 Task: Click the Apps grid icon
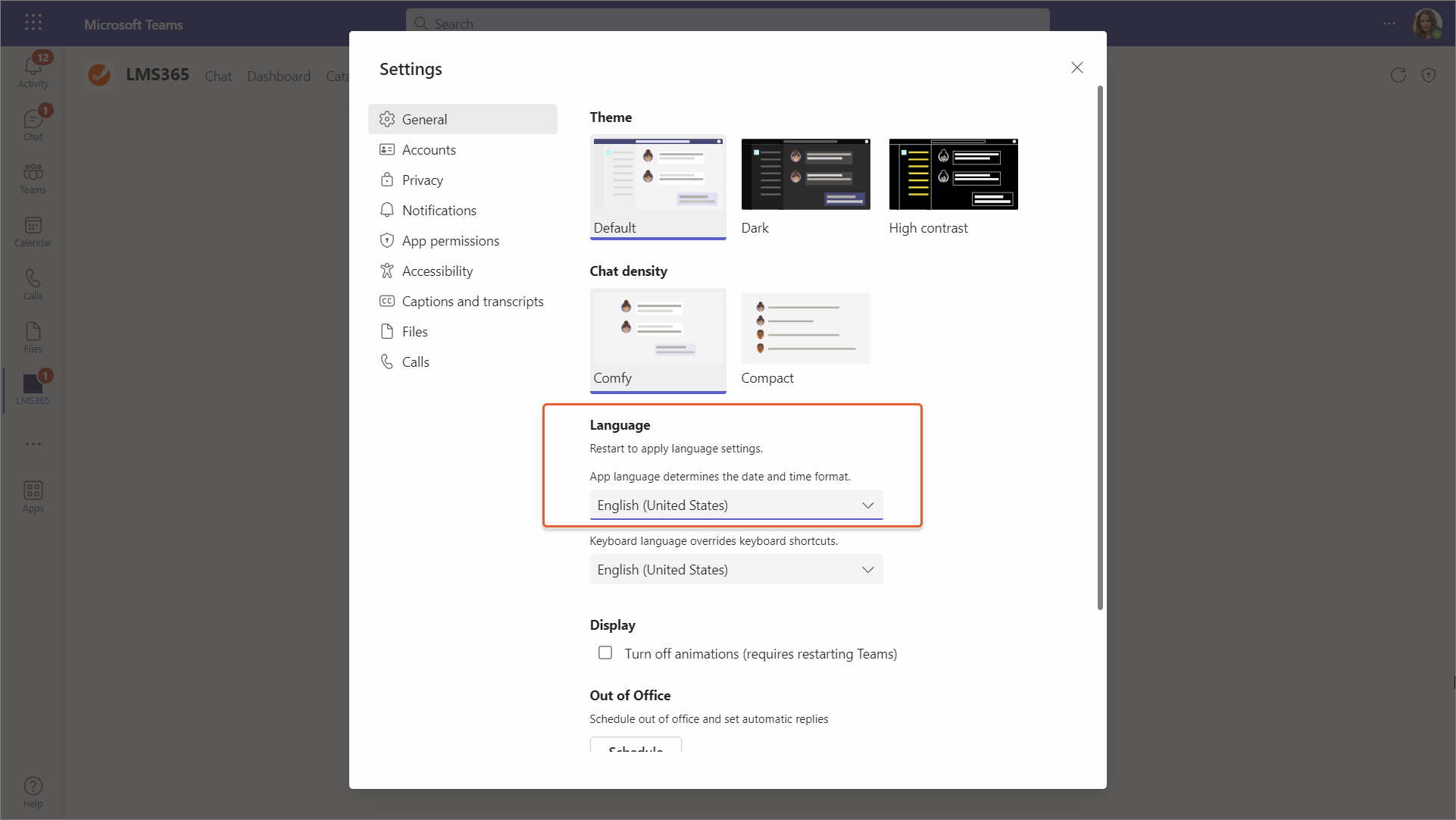coord(33,495)
